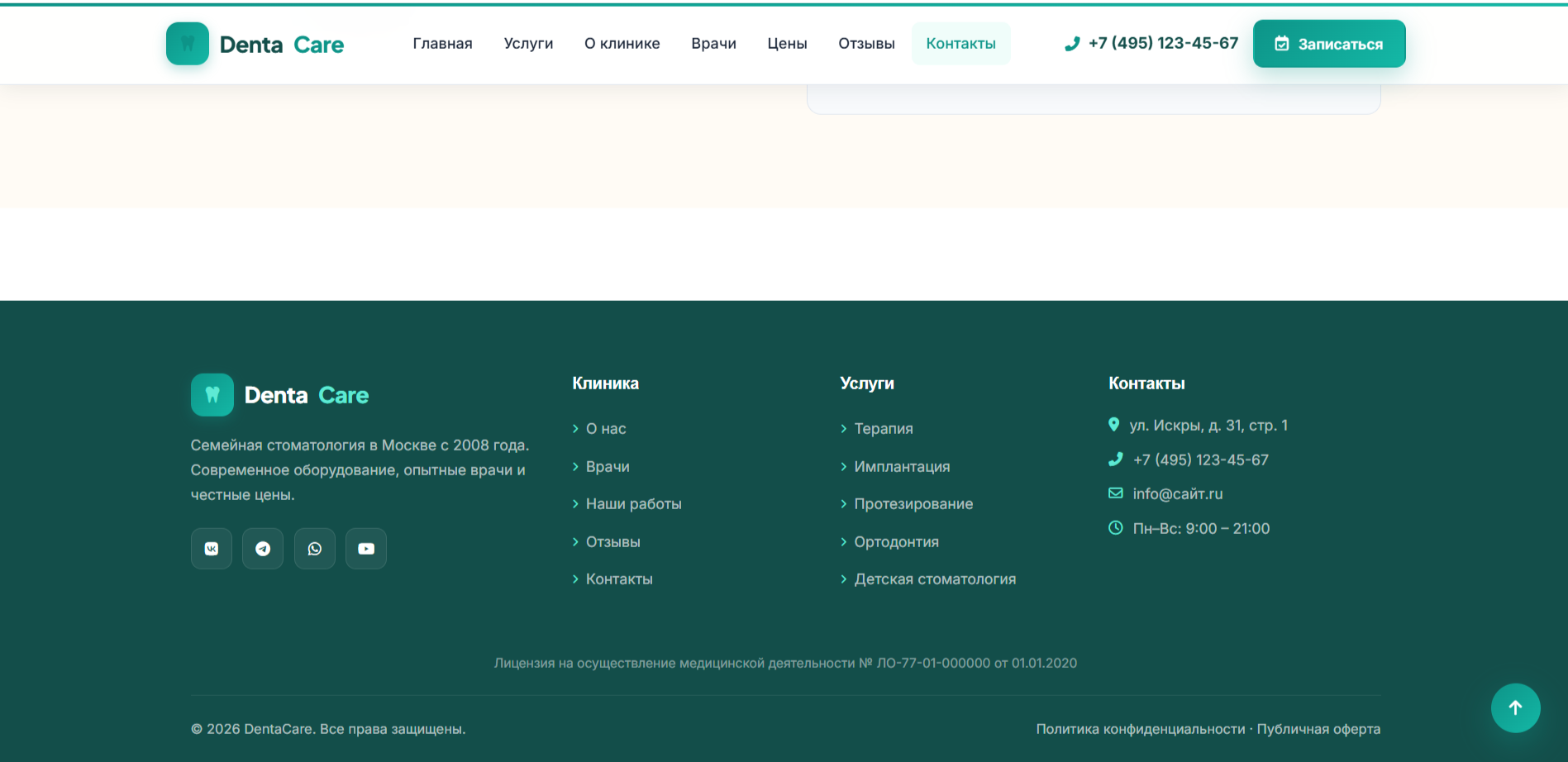Open the Имплантация service link
The height and width of the screenshot is (762, 1568).
(903, 467)
